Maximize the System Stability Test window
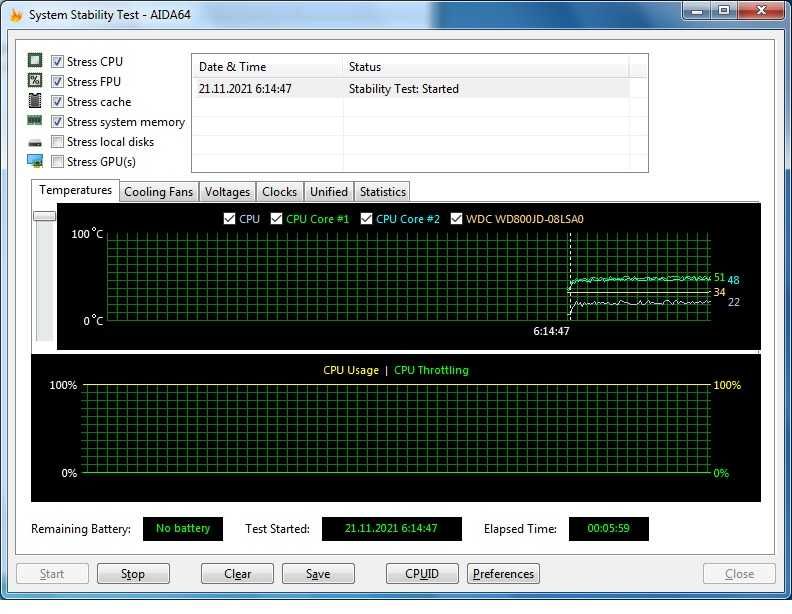The width and height of the screenshot is (792, 614). 724,11
